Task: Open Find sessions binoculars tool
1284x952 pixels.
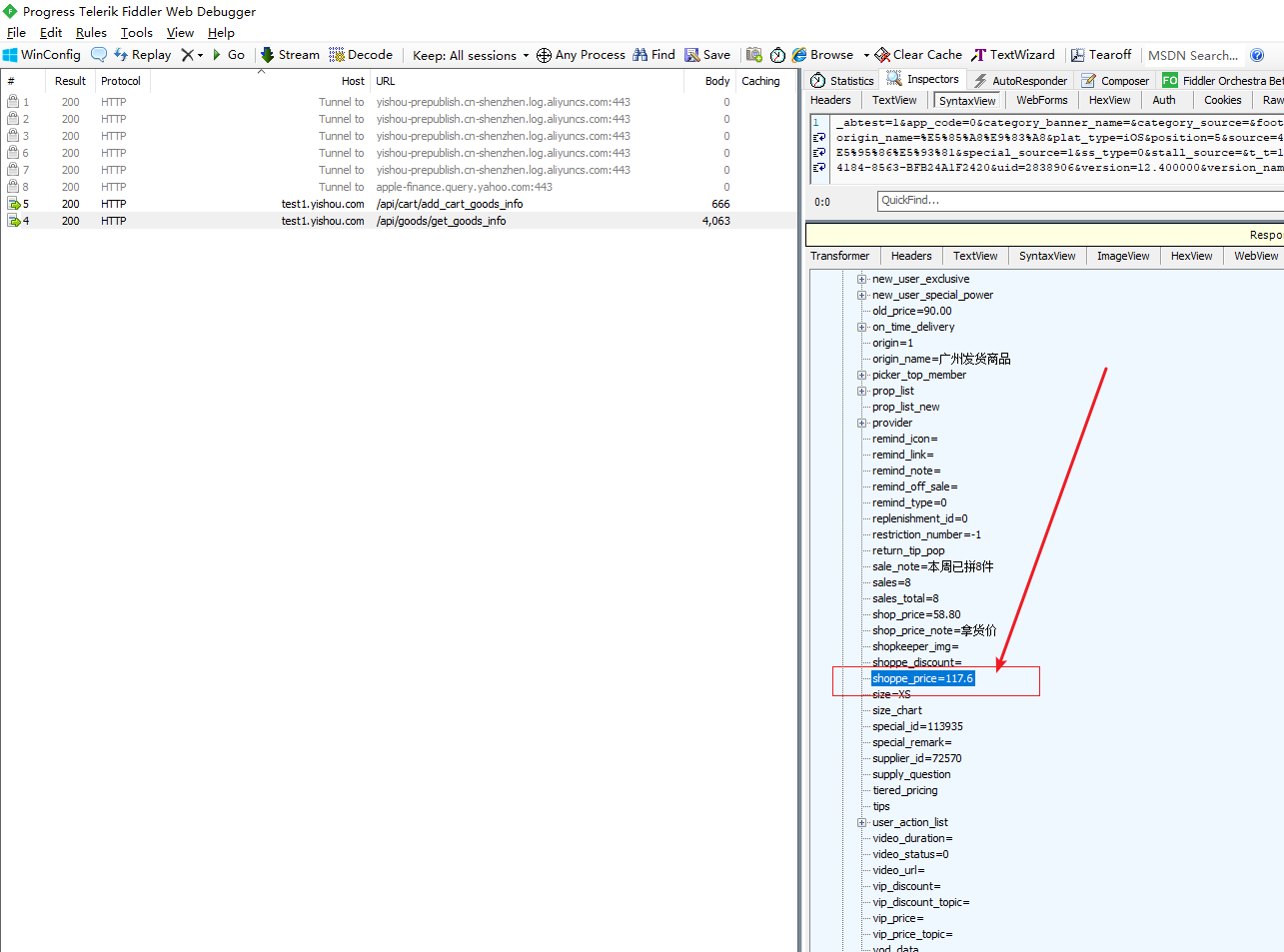Action: [x=653, y=55]
